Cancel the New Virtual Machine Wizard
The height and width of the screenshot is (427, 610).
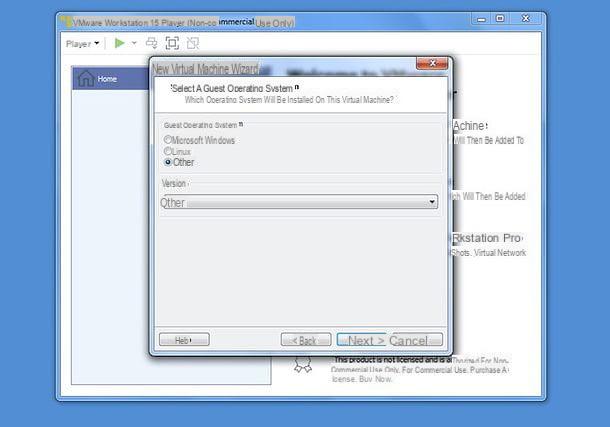click(415, 340)
